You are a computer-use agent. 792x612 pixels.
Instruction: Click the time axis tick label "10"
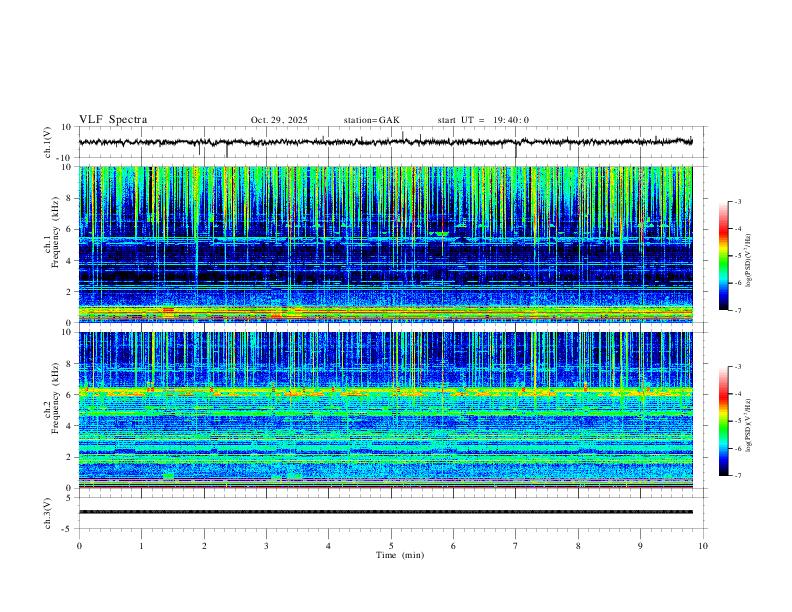pos(703,546)
